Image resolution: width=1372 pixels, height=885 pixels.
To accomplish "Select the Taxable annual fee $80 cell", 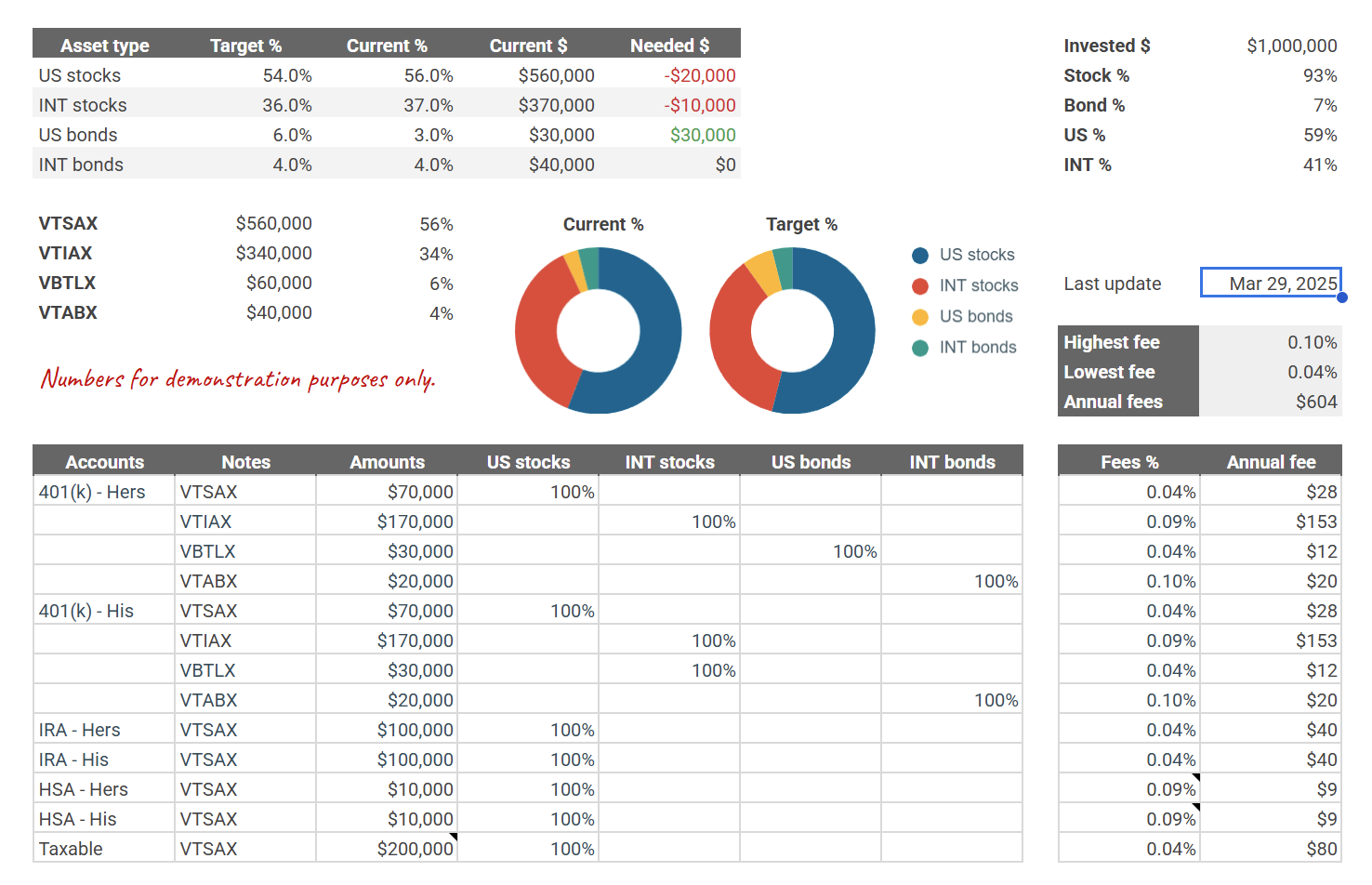I will point(1271,849).
